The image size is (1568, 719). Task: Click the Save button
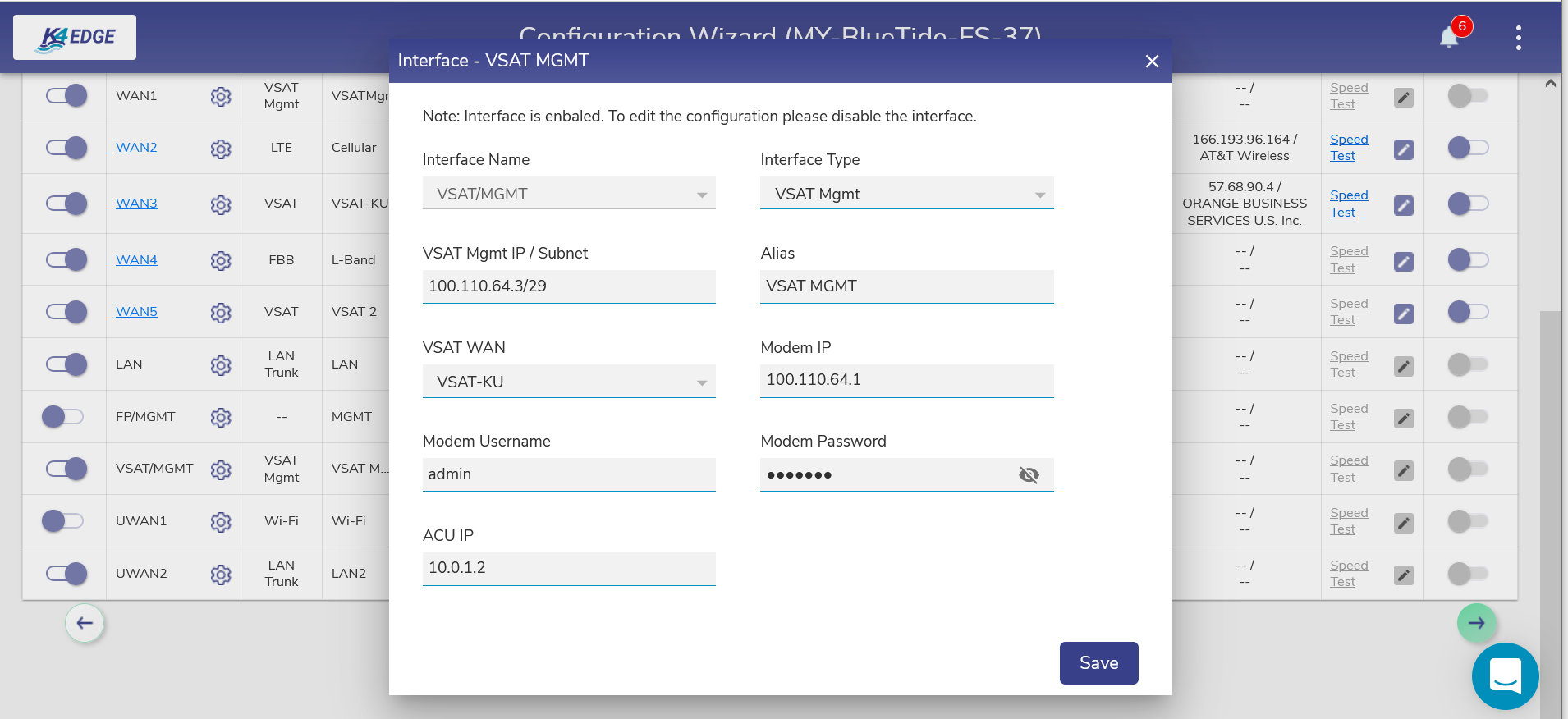coord(1098,663)
